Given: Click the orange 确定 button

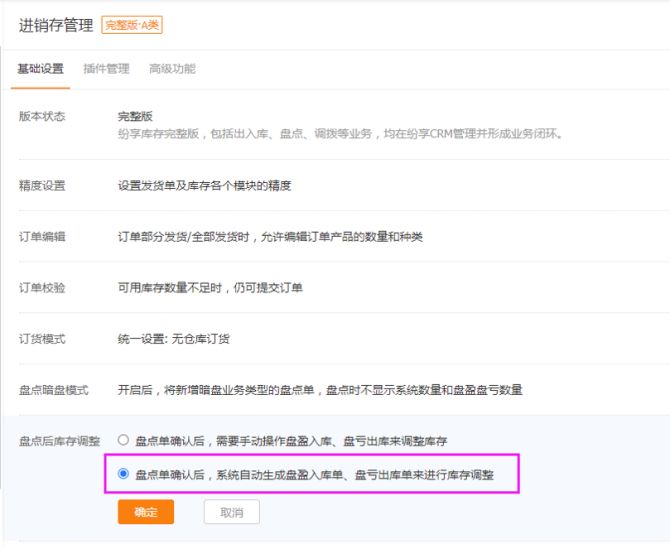Looking at the screenshot, I should tap(146, 512).
